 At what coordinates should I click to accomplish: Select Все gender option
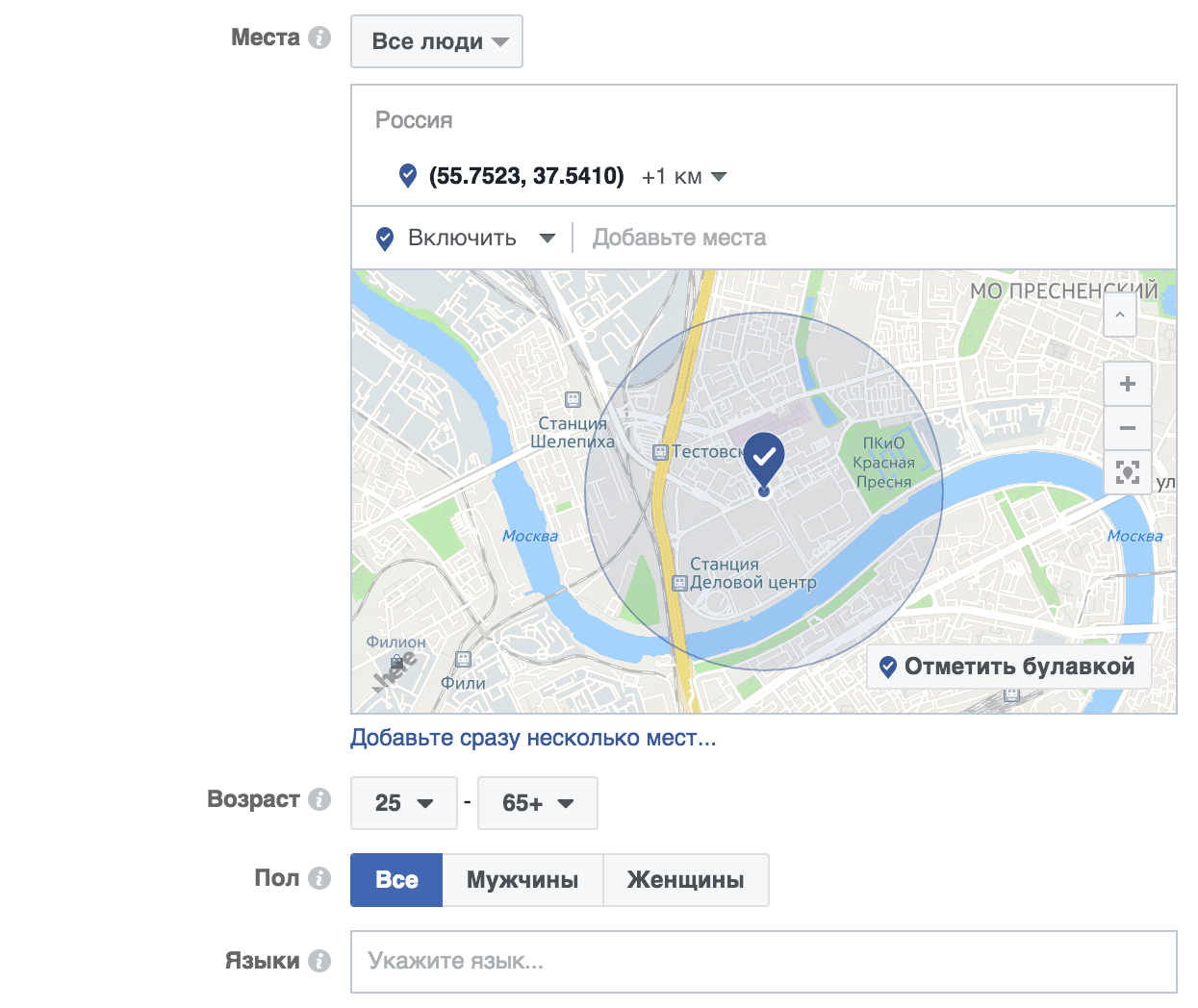coord(396,880)
